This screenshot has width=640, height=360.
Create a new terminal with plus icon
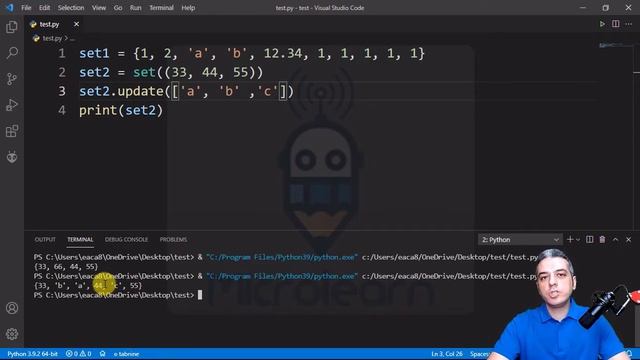coord(570,240)
